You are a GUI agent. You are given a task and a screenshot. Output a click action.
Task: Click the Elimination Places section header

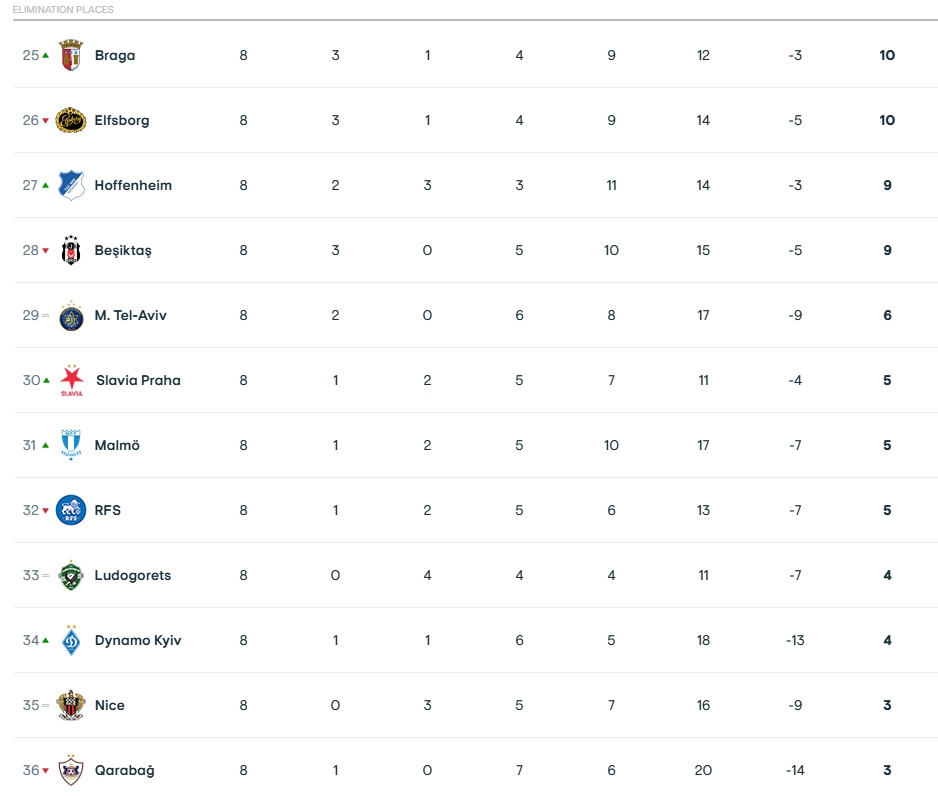(x=63, y=10)
